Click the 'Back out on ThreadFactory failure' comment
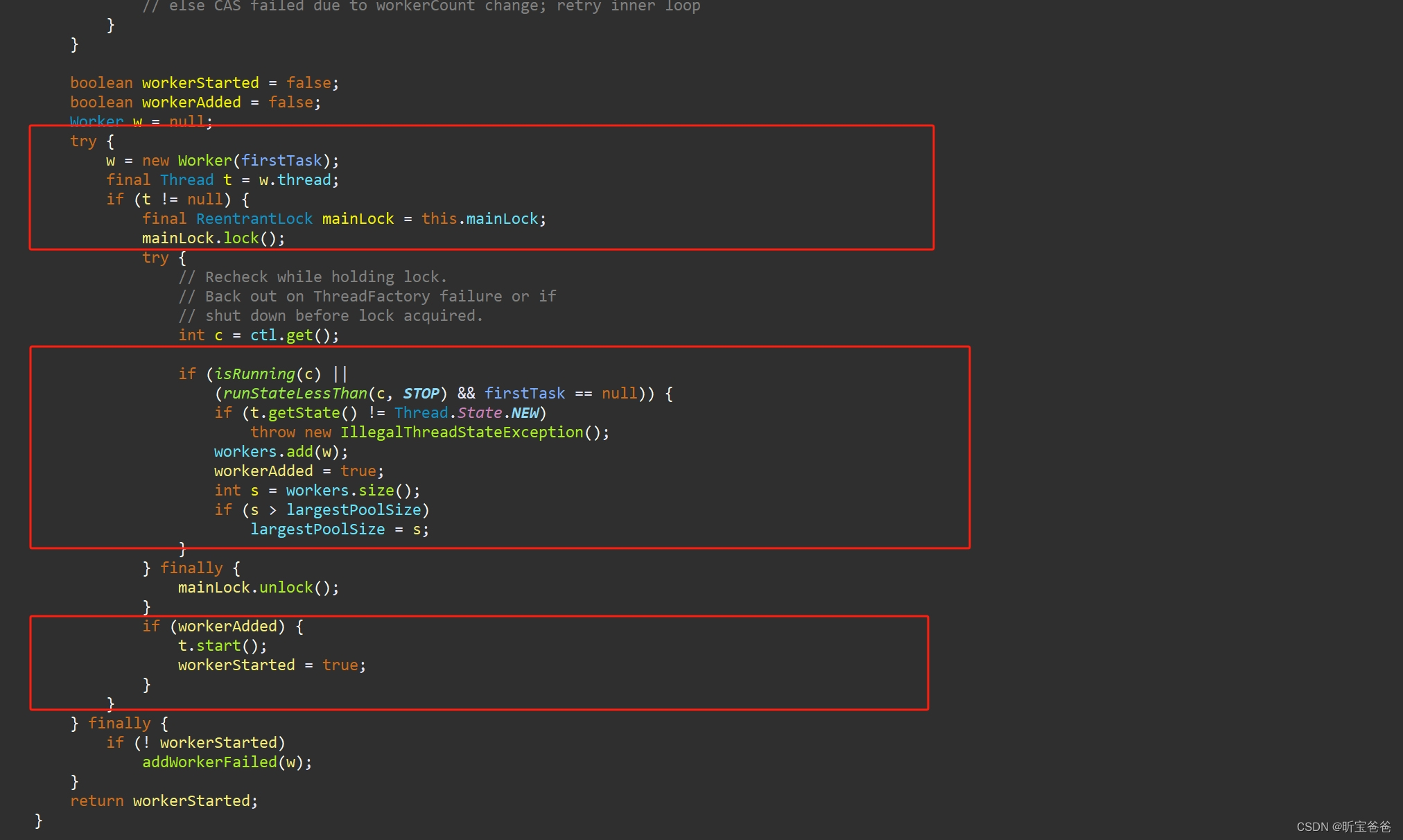 pyautogui.click(x=367, y=297)
